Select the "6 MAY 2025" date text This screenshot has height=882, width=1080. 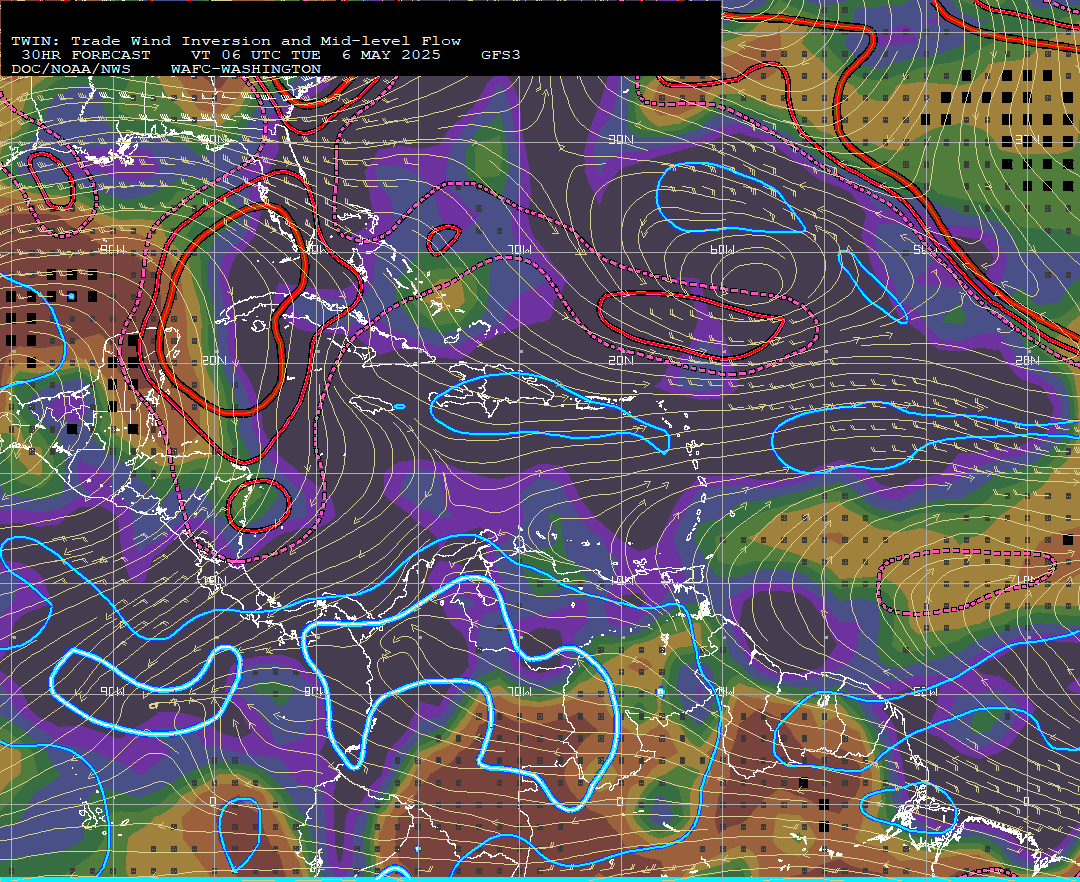[x=391, y=55]
